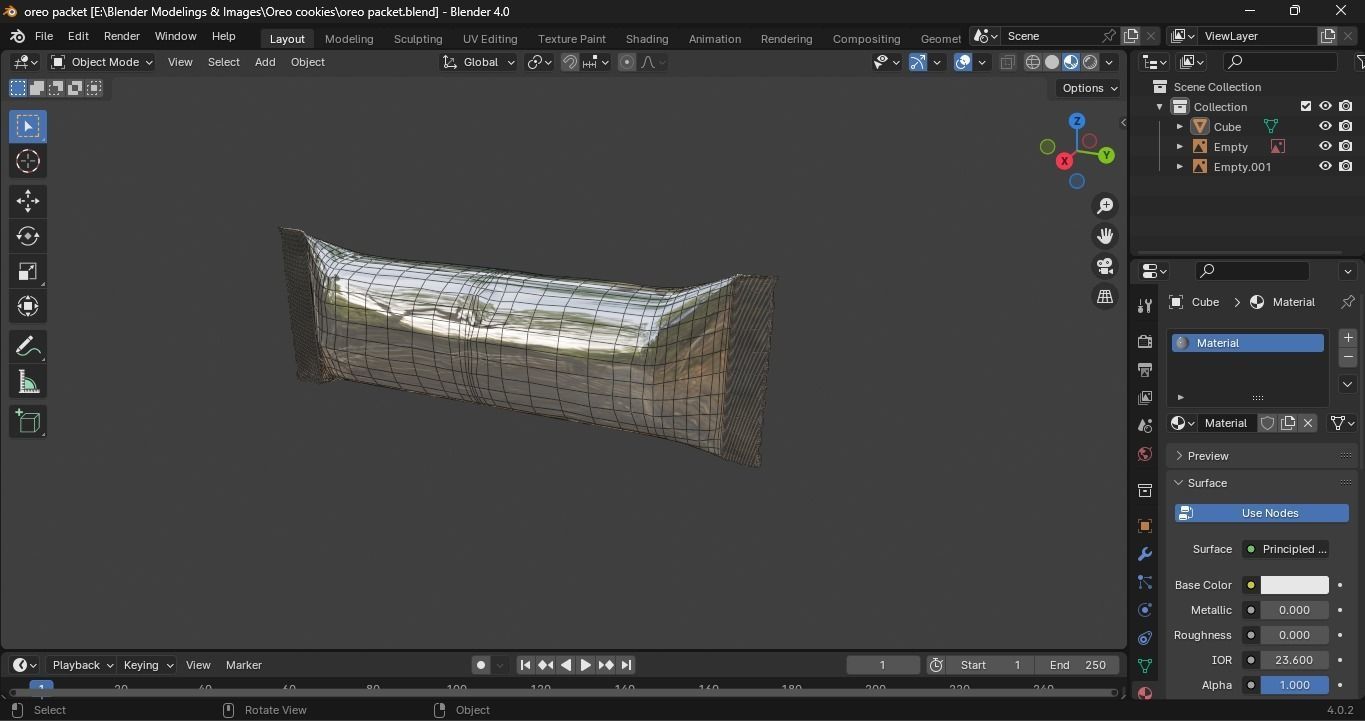
Task: Open the viewport Add menu
Action: click(x=265, y=62)
